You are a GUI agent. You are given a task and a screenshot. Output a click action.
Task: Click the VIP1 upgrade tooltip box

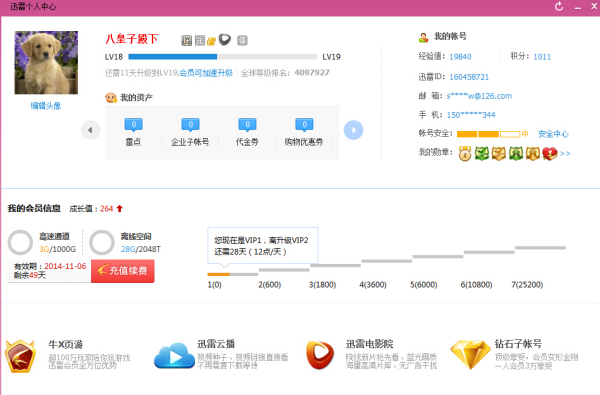click(263, 246)
